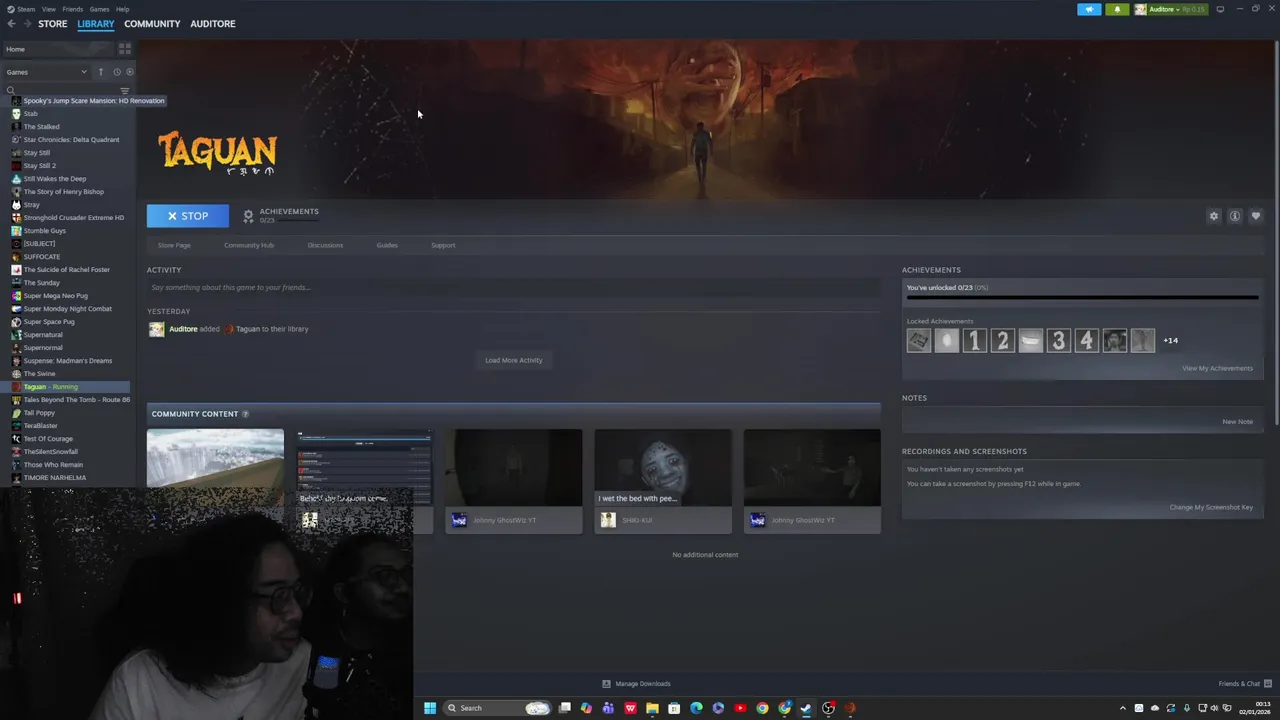Open the advanced filter options icon

[x=125, y=91]
